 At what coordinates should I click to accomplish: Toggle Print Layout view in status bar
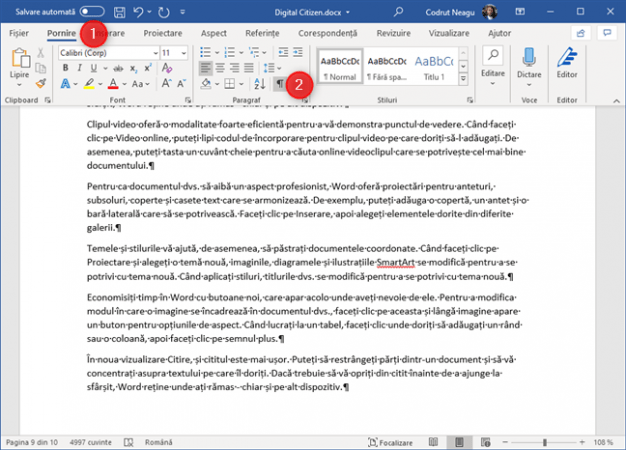[459, 442]
